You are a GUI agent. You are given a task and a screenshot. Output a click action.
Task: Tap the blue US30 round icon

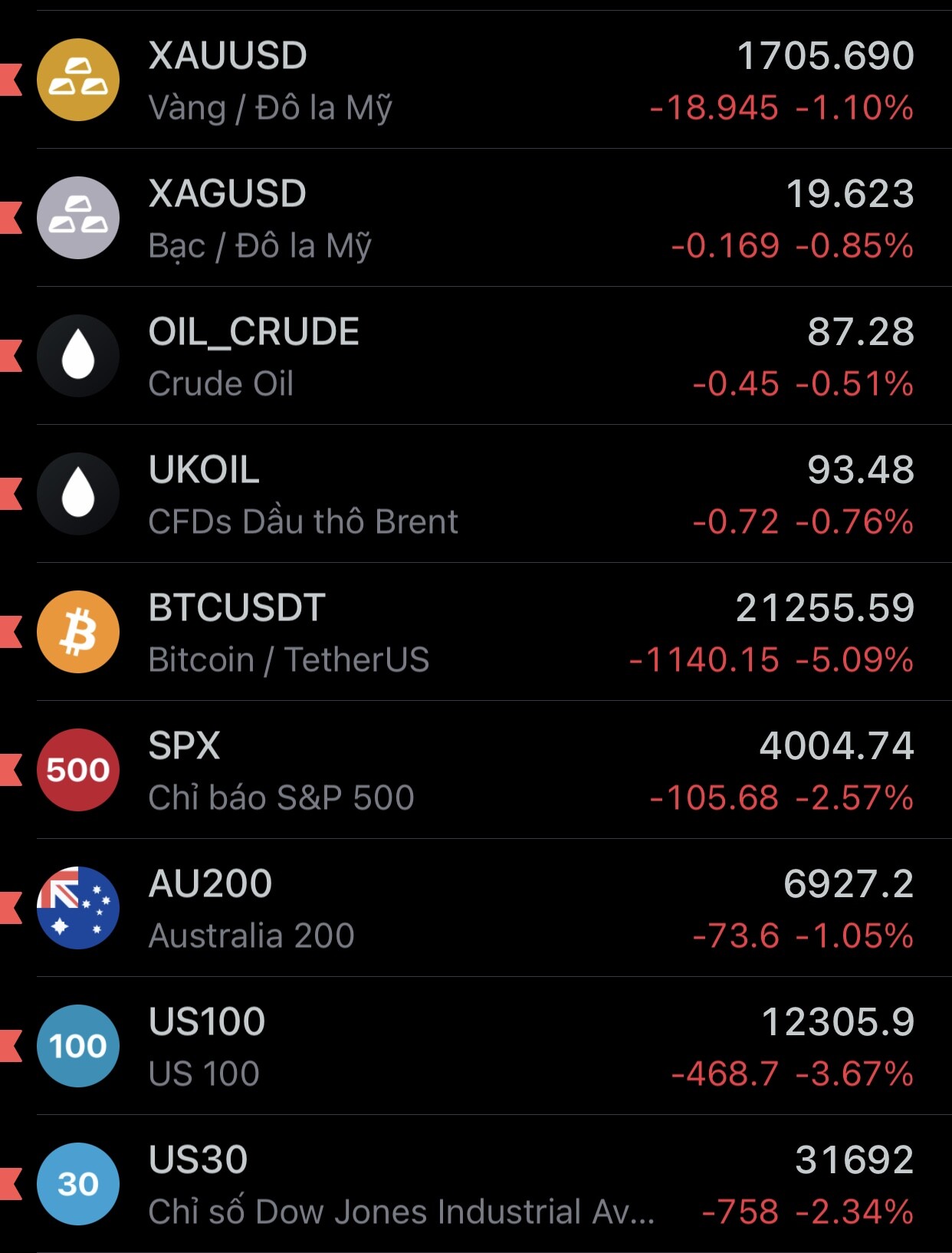pos(78,1184)
